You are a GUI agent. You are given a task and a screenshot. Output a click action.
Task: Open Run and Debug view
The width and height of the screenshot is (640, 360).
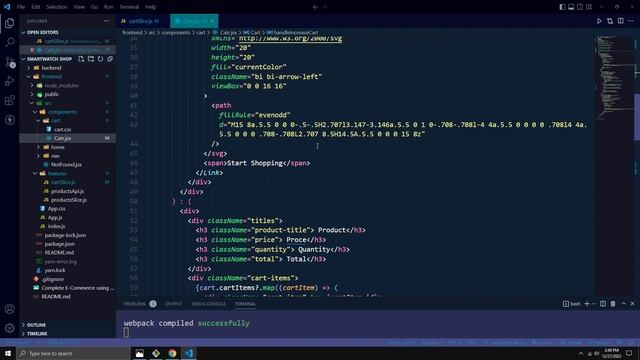pyautogui.click(x=10, y=81)
